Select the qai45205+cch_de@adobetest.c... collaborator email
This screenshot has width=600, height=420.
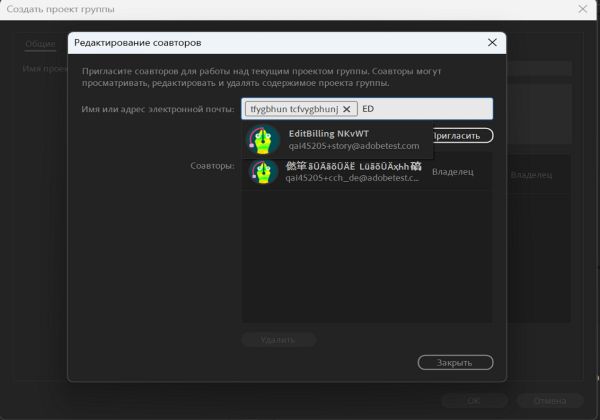(x=352, y=178)
